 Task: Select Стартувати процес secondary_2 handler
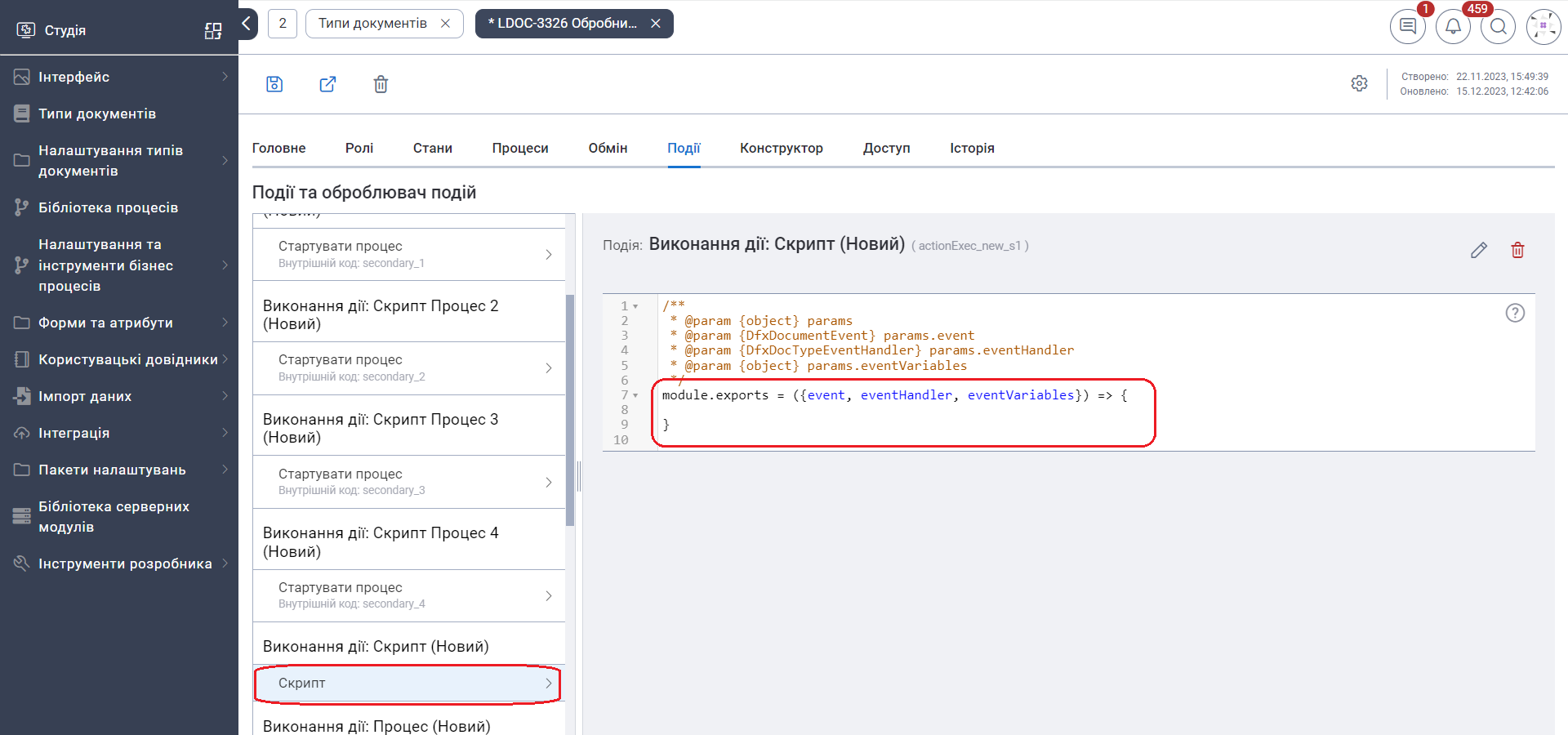[x=409, y=368]
